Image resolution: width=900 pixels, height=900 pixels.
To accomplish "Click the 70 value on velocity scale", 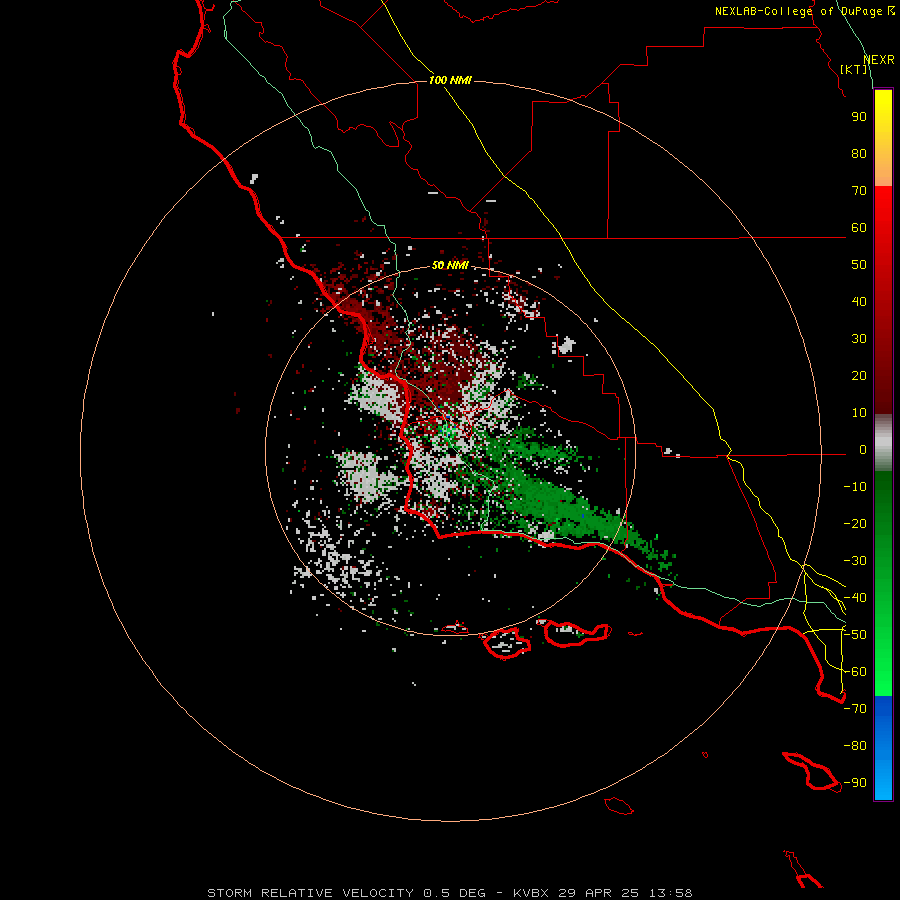I will (859, 191).
